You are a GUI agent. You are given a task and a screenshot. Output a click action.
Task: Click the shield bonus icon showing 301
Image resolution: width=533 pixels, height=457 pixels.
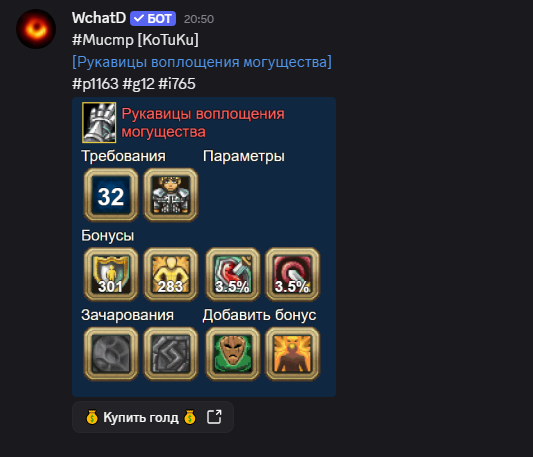coord(111,274)
